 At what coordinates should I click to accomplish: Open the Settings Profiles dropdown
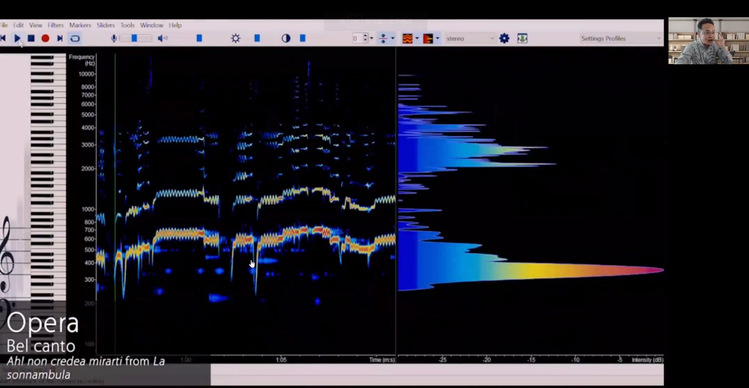click(x=621, y=38)
